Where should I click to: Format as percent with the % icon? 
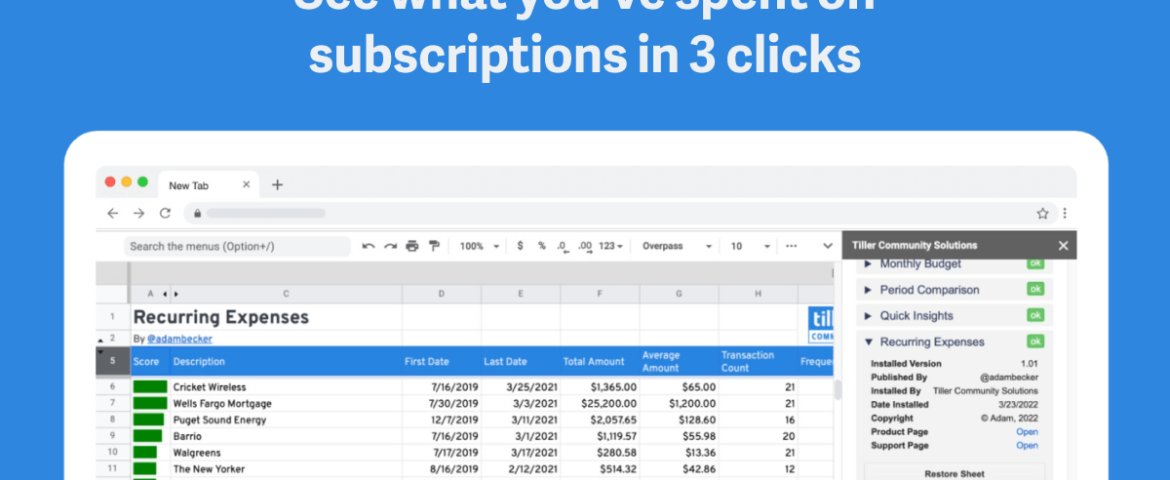coord(542,246)
